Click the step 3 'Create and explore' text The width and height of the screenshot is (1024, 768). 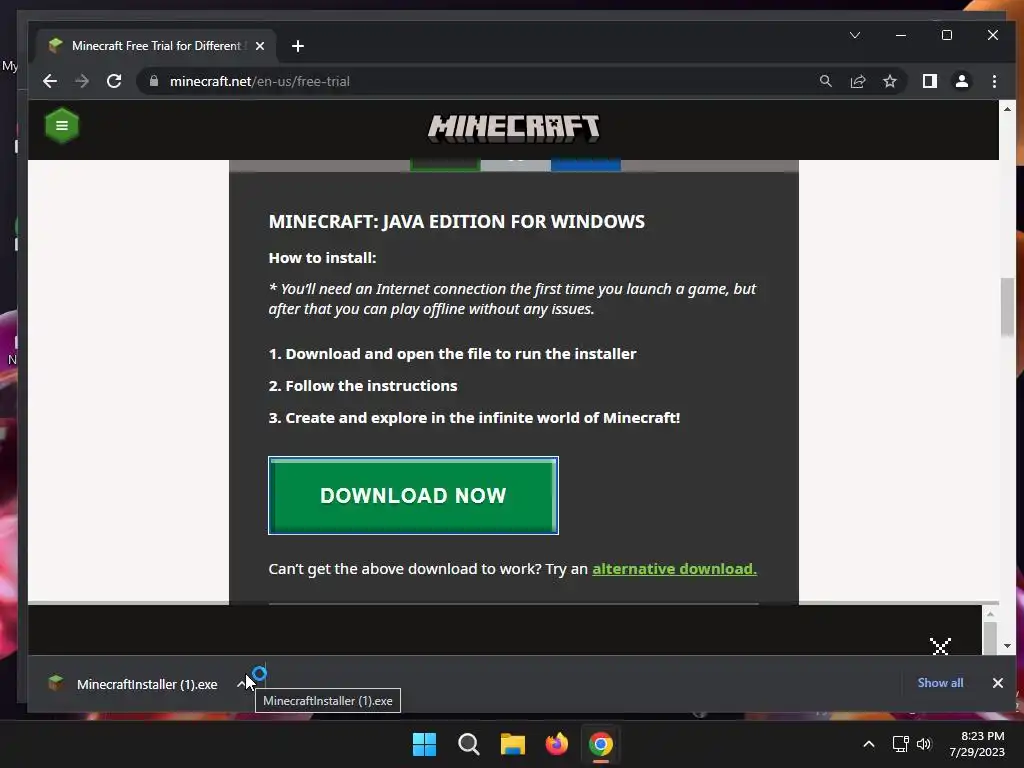[x=474, y=417]
